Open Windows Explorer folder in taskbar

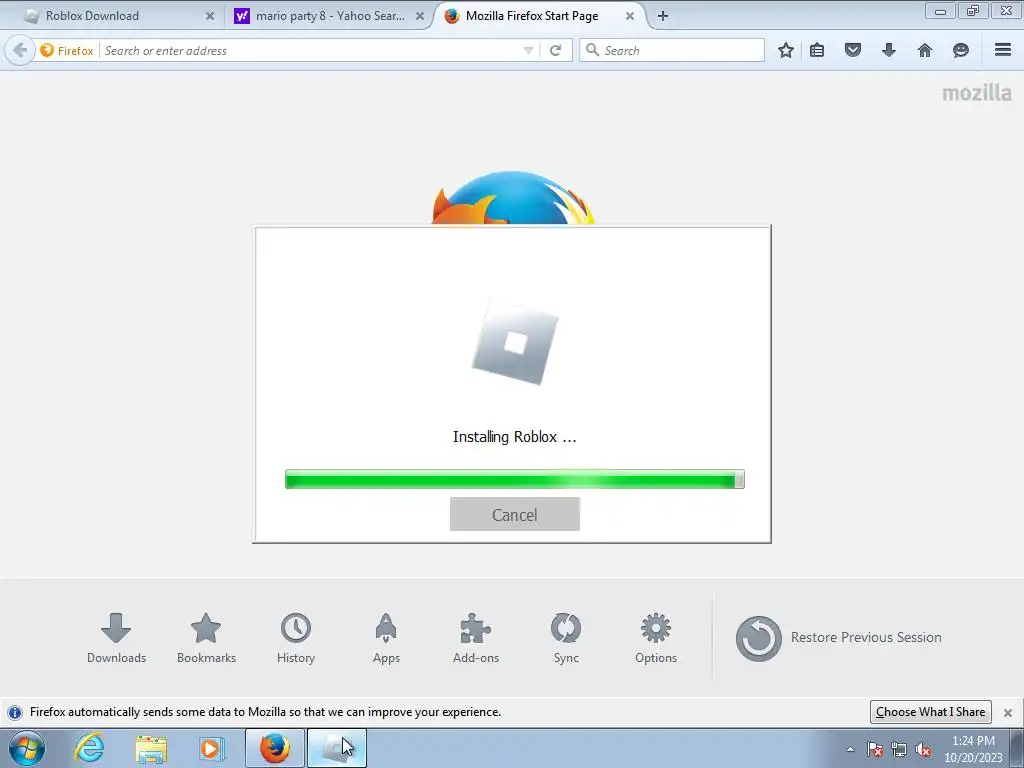151,748
